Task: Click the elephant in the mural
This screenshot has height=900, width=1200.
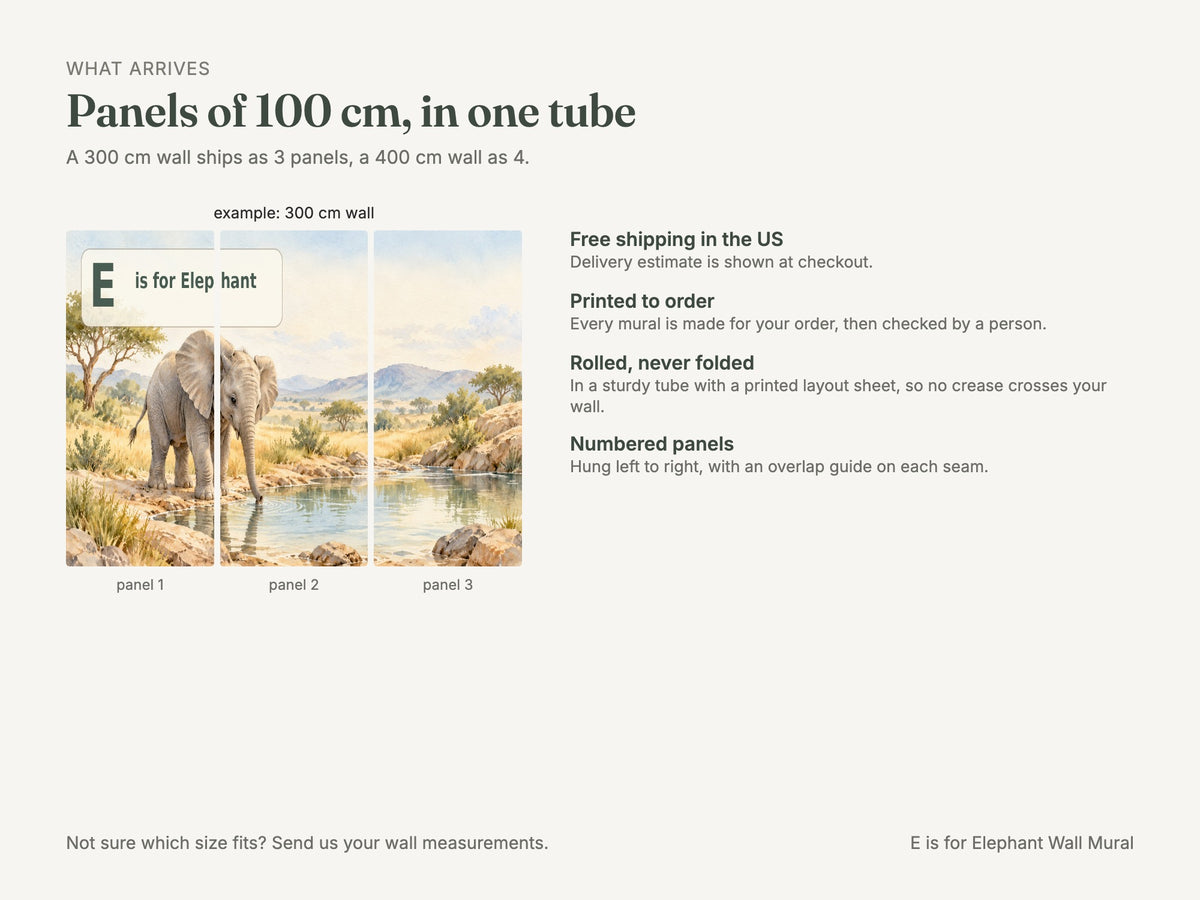Action: 205,413
